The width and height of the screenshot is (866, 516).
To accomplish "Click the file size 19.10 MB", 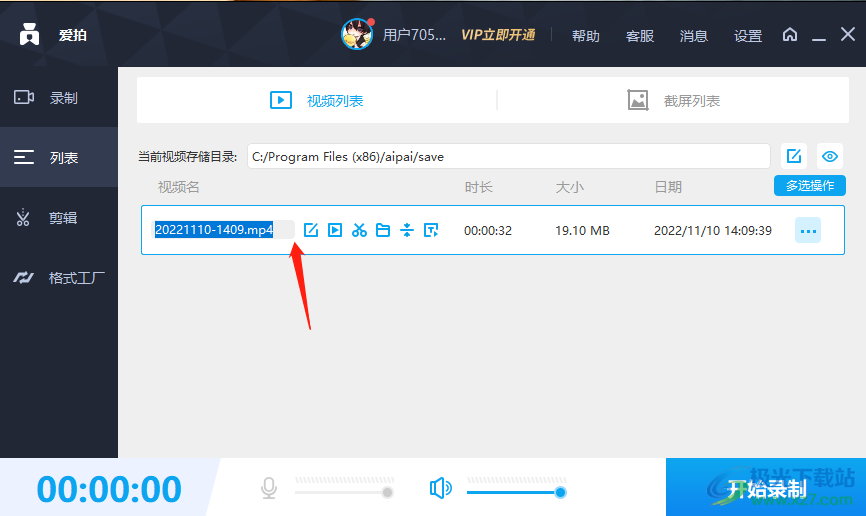I will [582, 230].
